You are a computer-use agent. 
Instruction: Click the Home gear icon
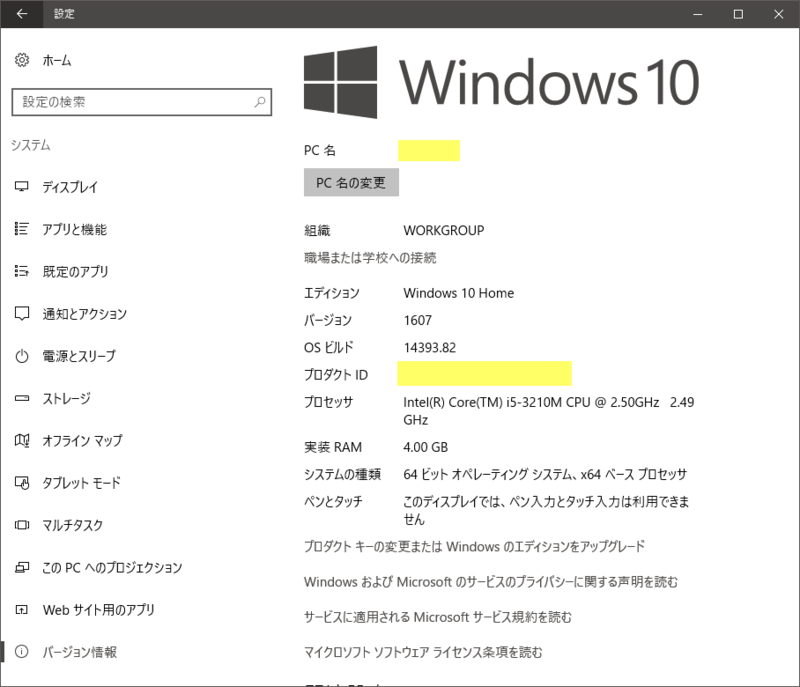pos(21,60)
